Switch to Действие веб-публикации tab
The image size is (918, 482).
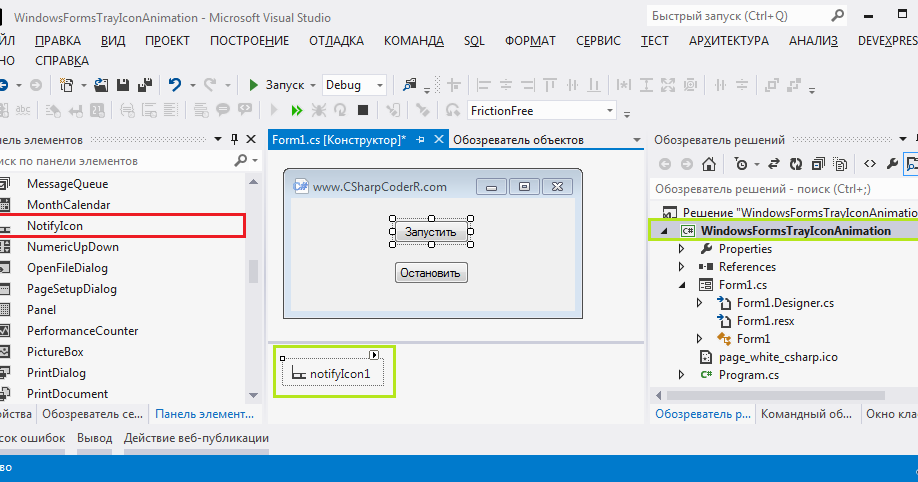196,438
